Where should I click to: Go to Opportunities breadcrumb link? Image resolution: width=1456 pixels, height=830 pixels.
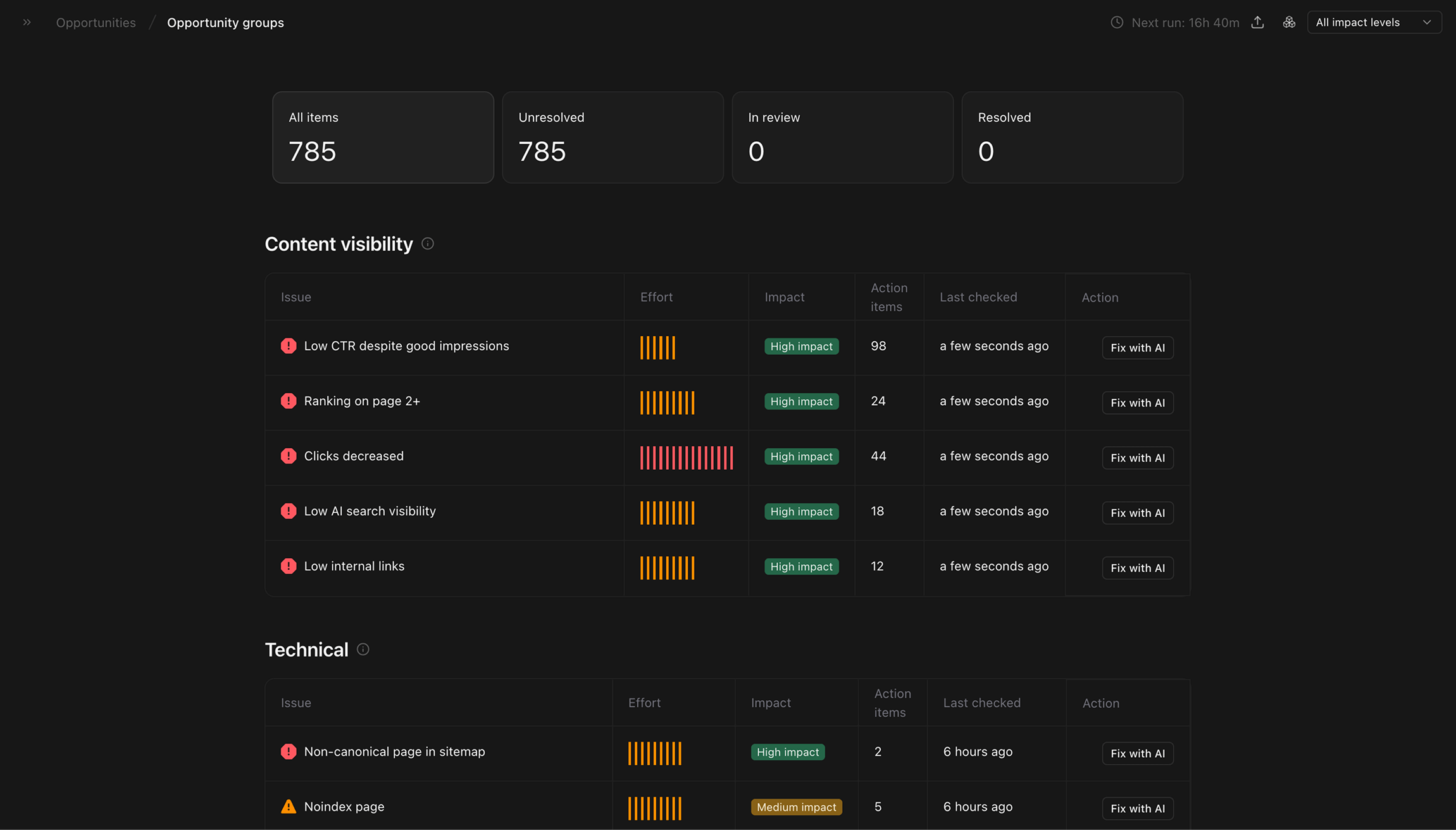pyautogui.click(x=96, y=23)
